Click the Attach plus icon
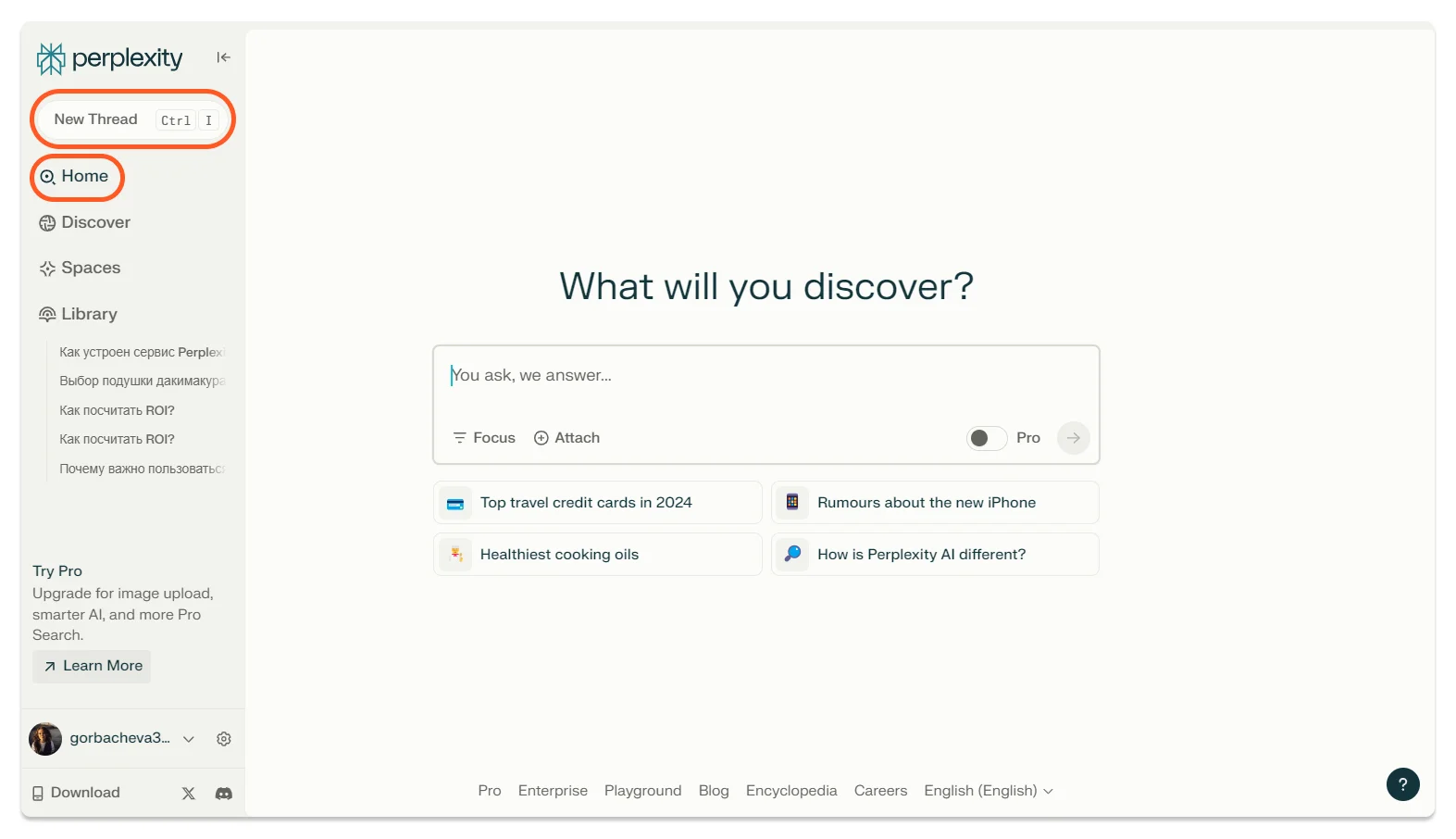The height and width of the screenshot is (839, 1456). [x=541, y=438]
